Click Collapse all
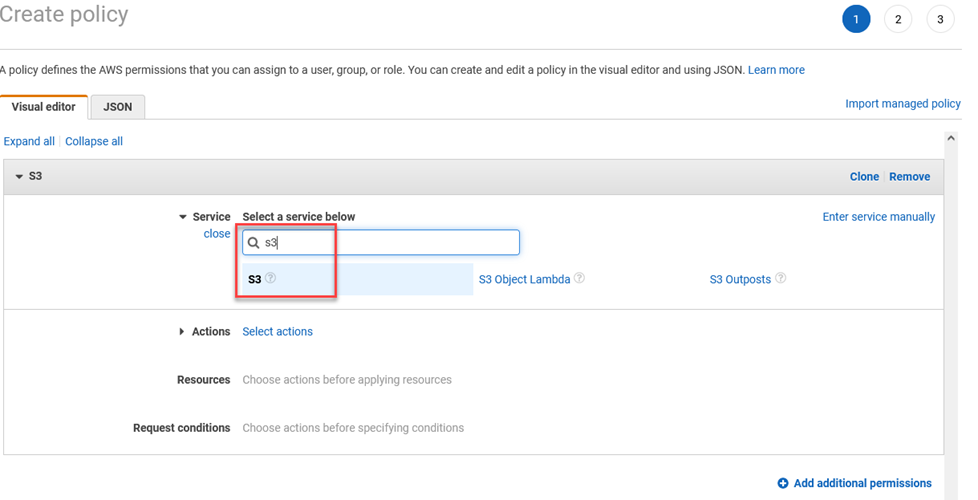The width and height of the screenshot is (978, 500). (x=94, y=142)
